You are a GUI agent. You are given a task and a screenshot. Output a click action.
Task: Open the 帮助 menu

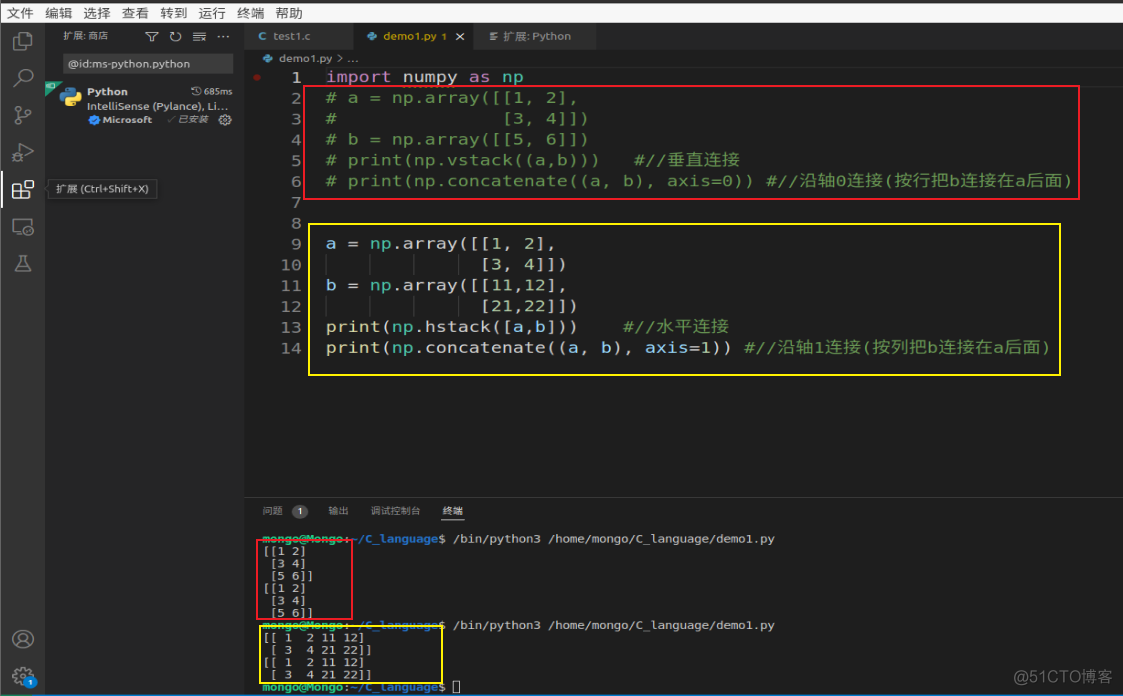[x=289, y=13]
